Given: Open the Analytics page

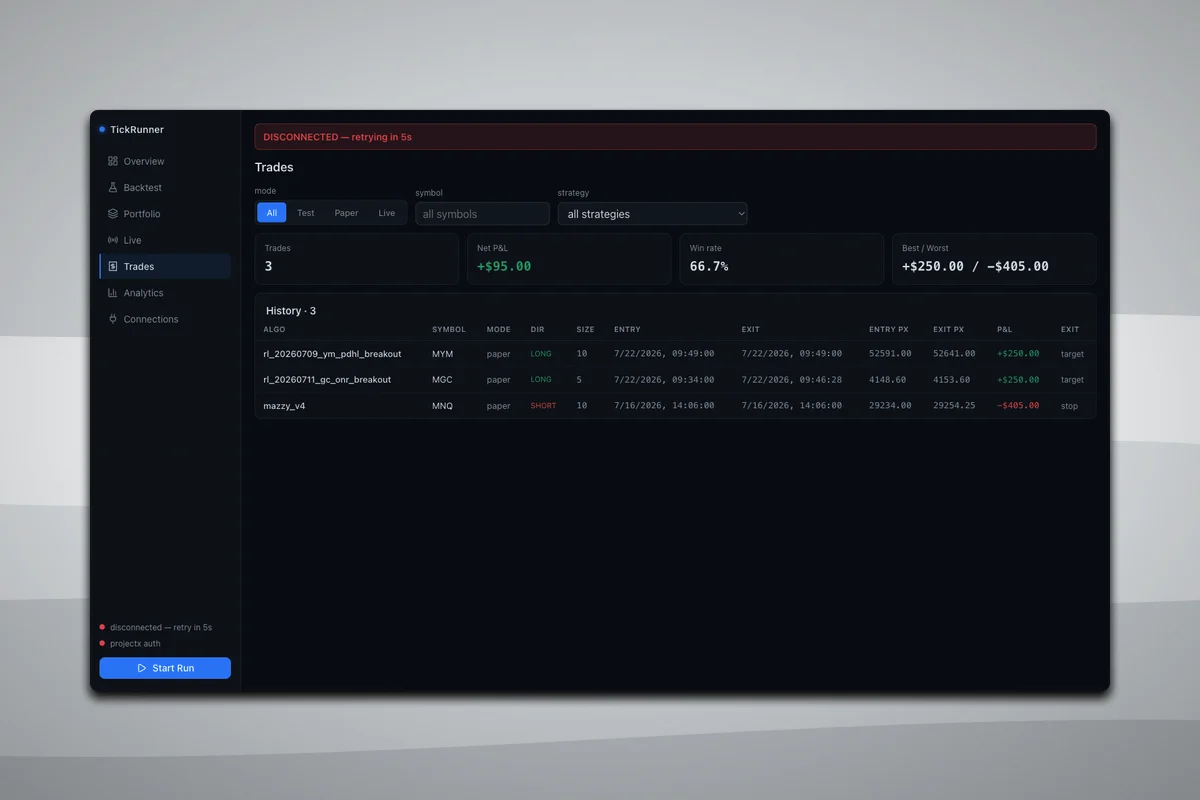Looking at the screenshot, I should click(x=165, y=293).
